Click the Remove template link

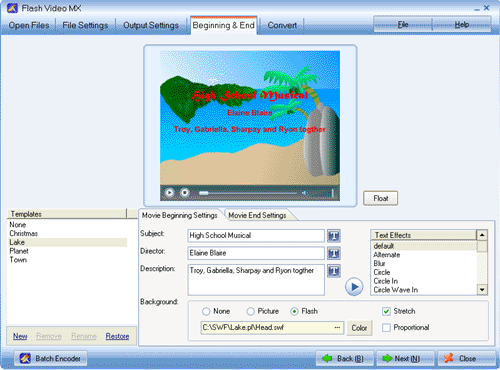(49, 336)
